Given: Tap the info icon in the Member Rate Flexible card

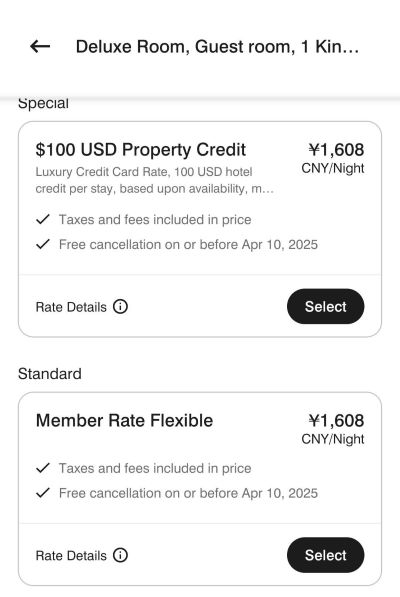Looking at the screenshot, I should (120, 555).
